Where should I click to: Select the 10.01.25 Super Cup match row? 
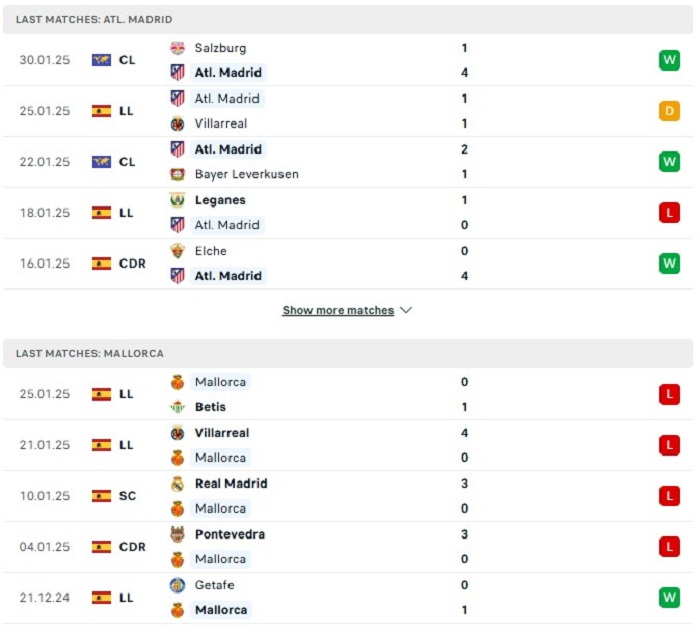point(348,496)
